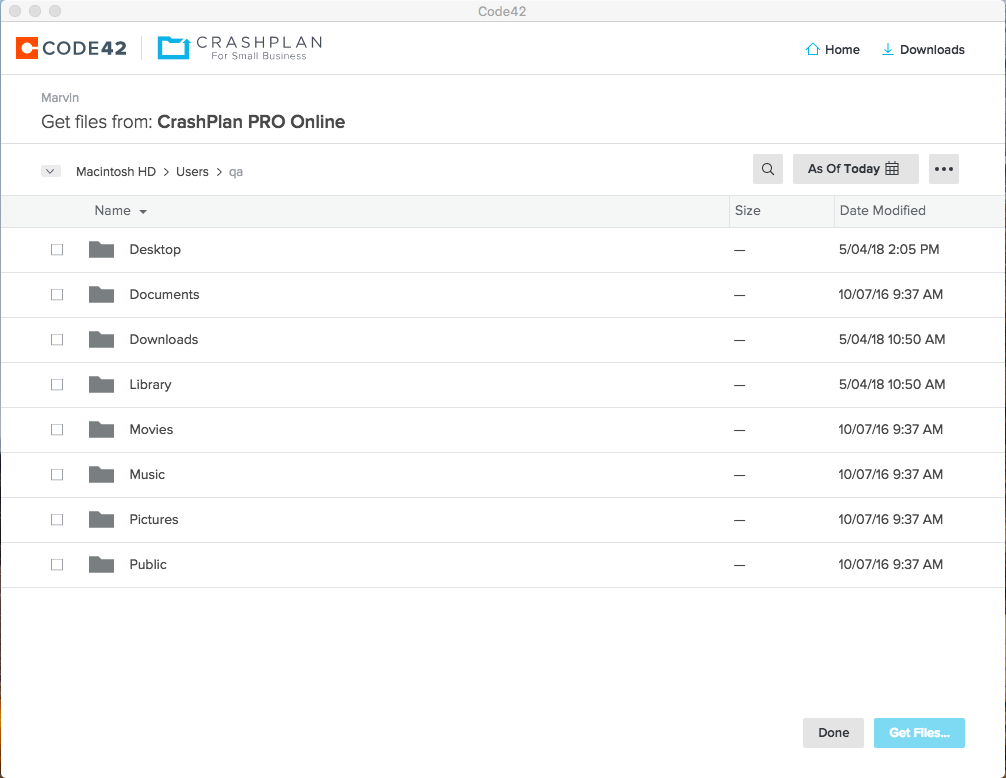This screenshot has height=778, width=1006.
Task: Click the Library folder icon
Action: coord(101,384)
